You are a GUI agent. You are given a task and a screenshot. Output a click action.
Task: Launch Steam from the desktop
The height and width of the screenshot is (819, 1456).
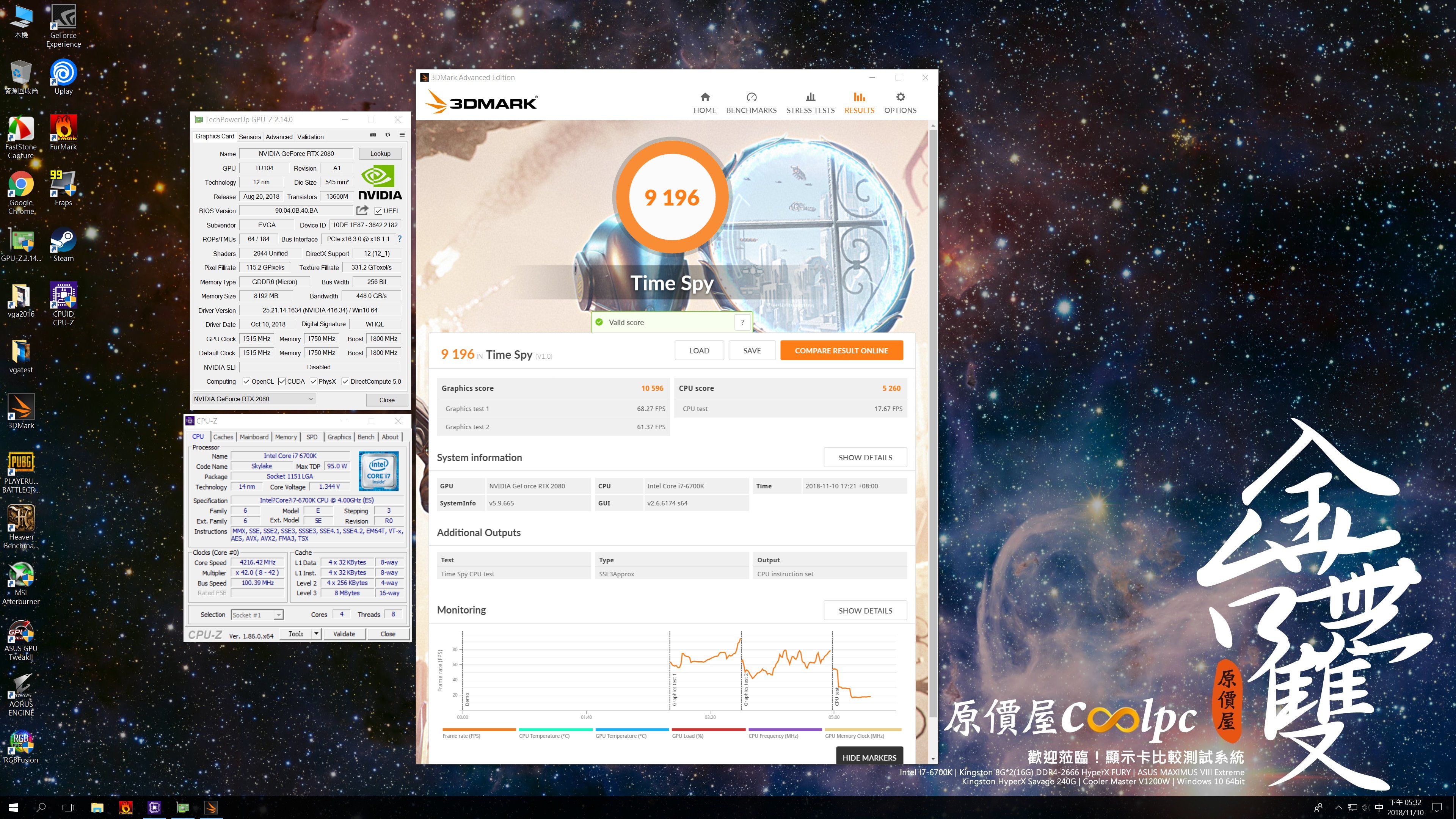63,244
